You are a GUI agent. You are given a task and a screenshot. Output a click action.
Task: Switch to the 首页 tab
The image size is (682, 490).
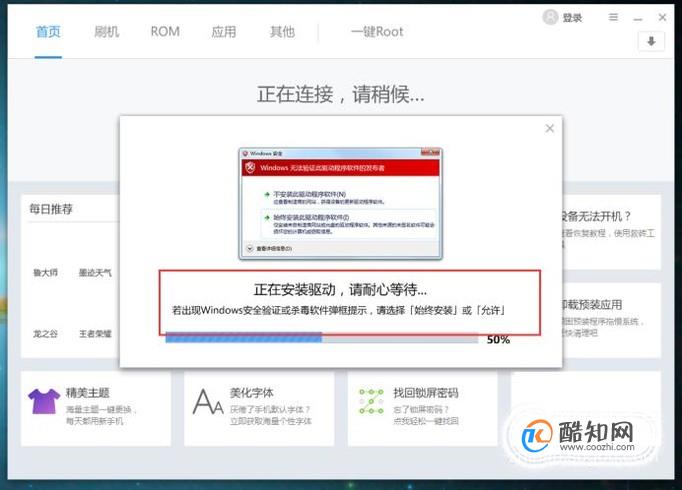[x=48, y=32]
